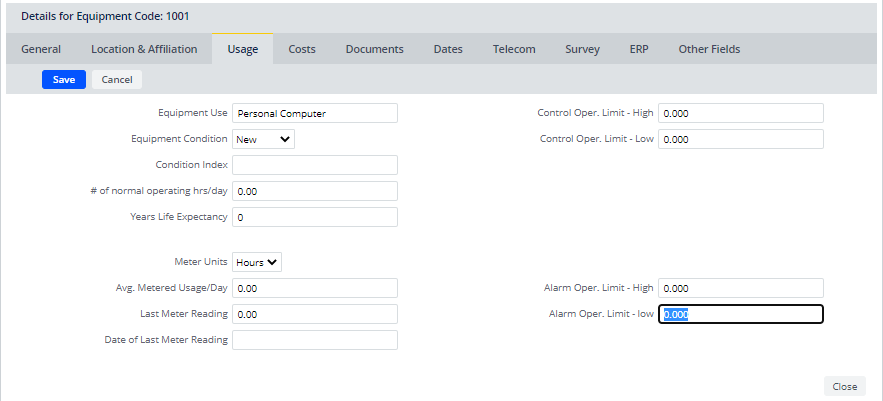
Task: Click the Alarm Oper. Limit - High field
Action: (740, 288)
